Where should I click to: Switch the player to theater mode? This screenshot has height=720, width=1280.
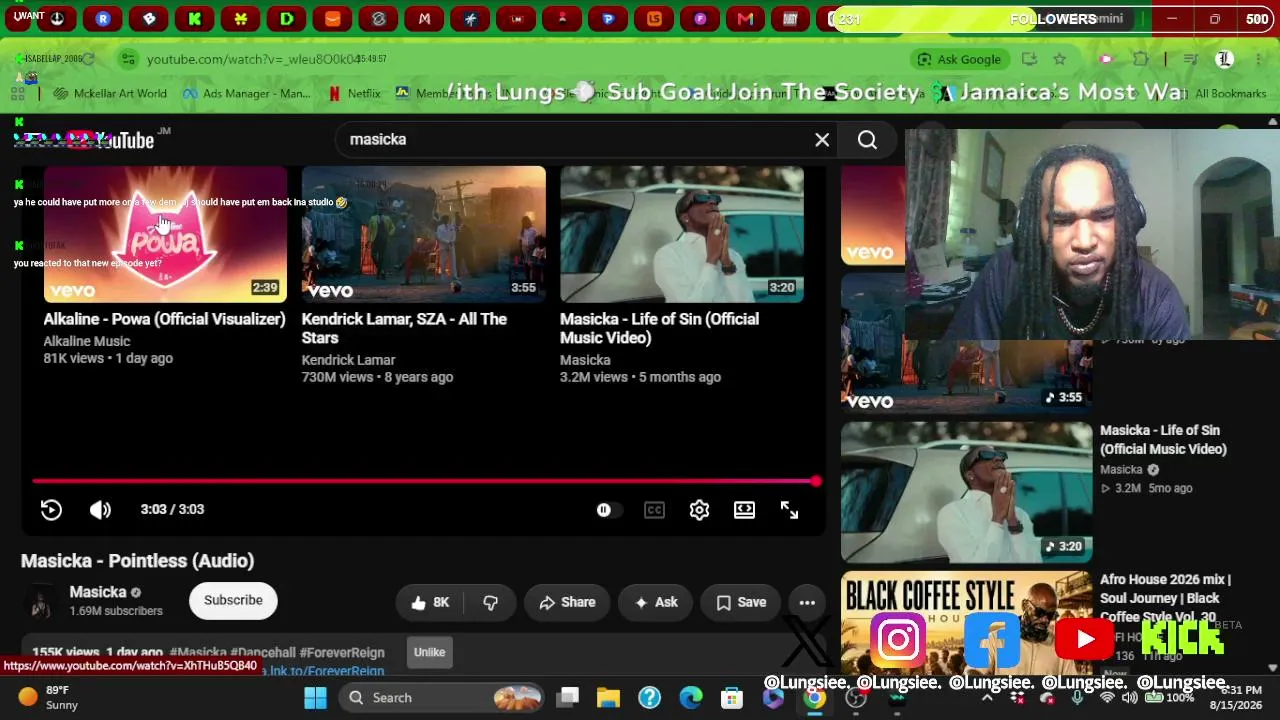click(744, 510)
